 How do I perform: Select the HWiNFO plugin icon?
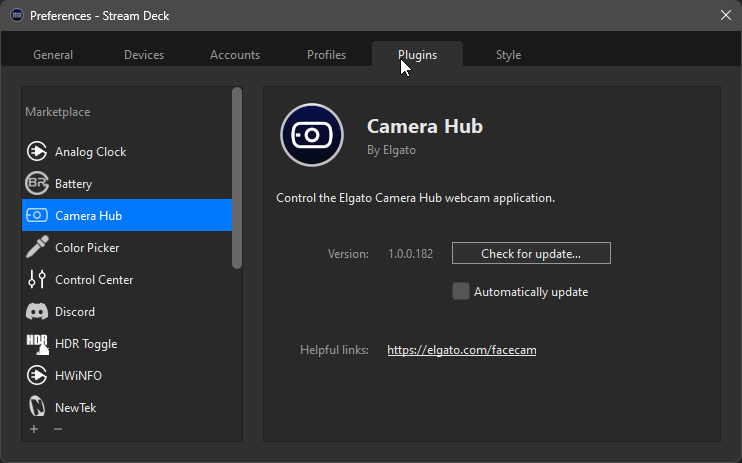[37, 375]
